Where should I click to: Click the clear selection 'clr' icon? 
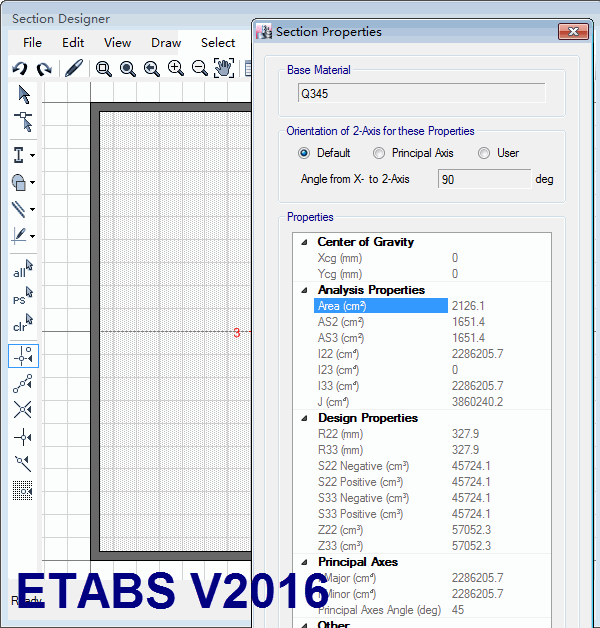pyautogui.click(x=23, y=323)
